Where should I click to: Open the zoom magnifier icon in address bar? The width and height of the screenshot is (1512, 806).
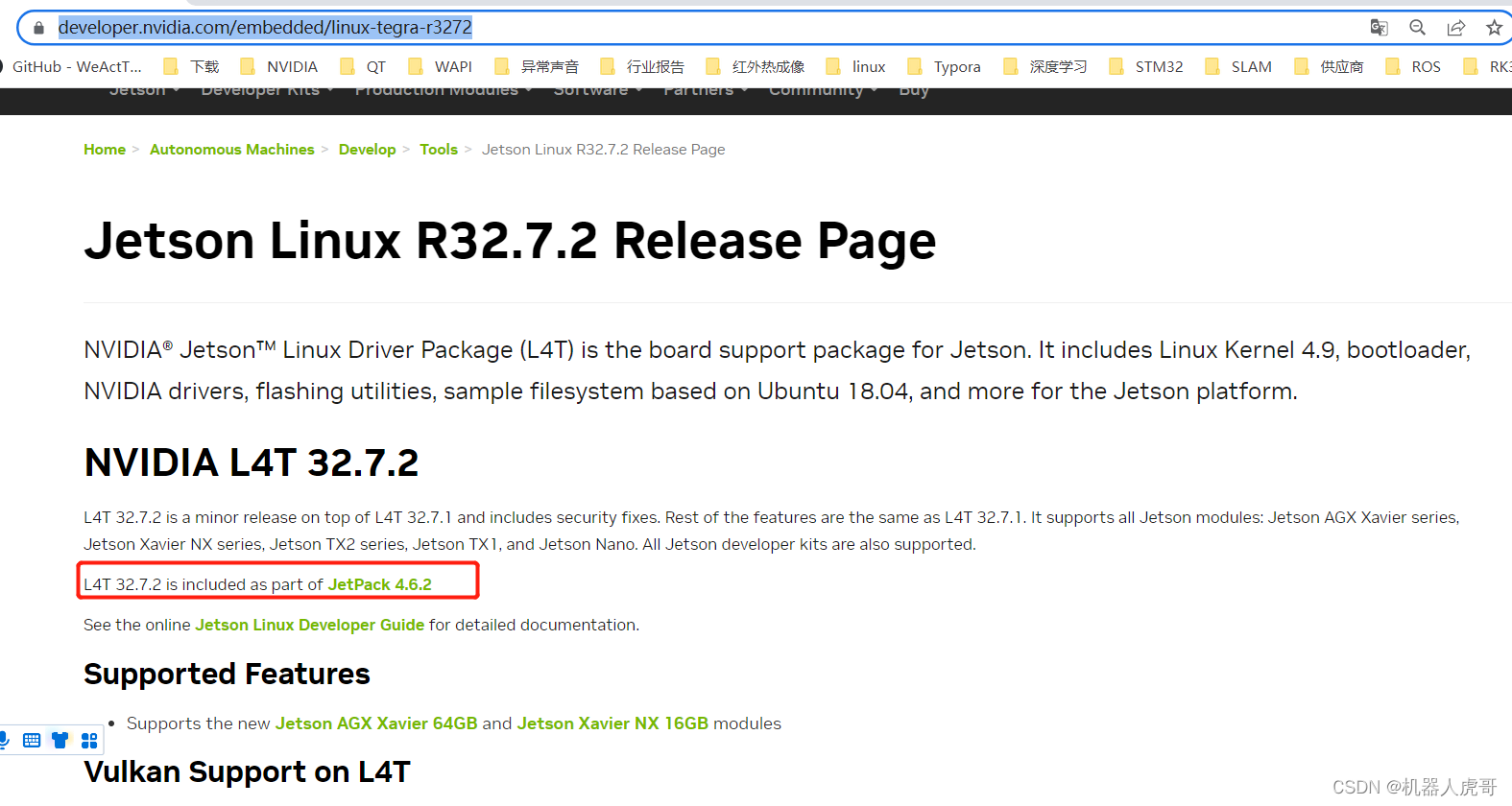1417,28
